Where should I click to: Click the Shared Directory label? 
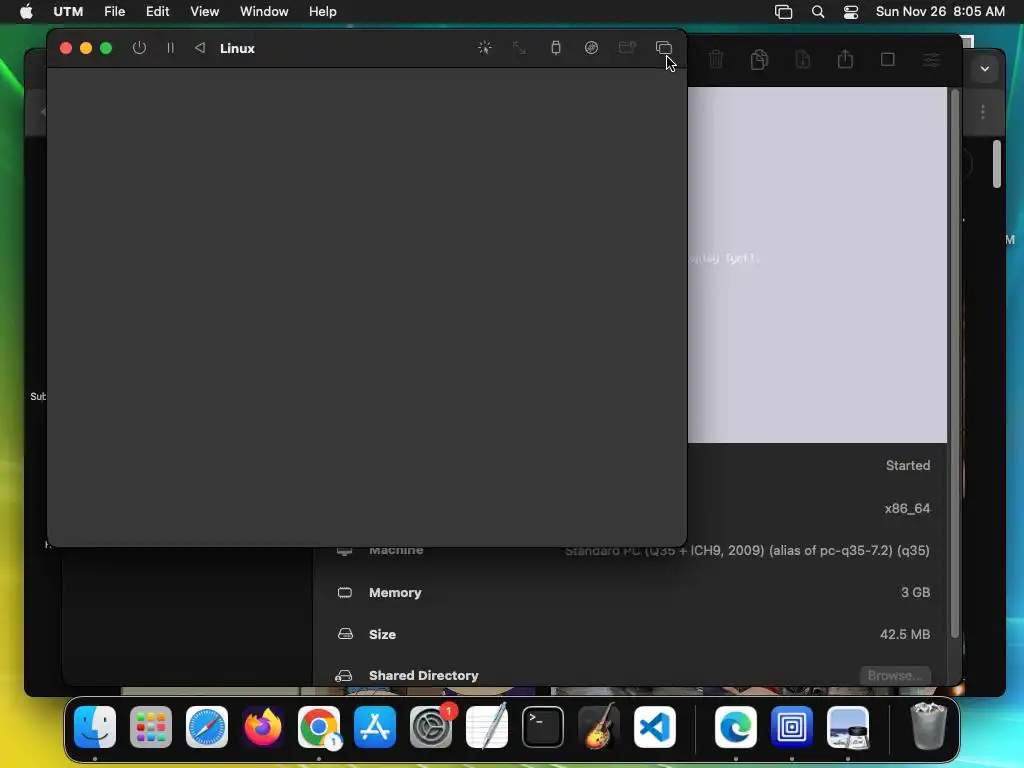coord(423,675)
